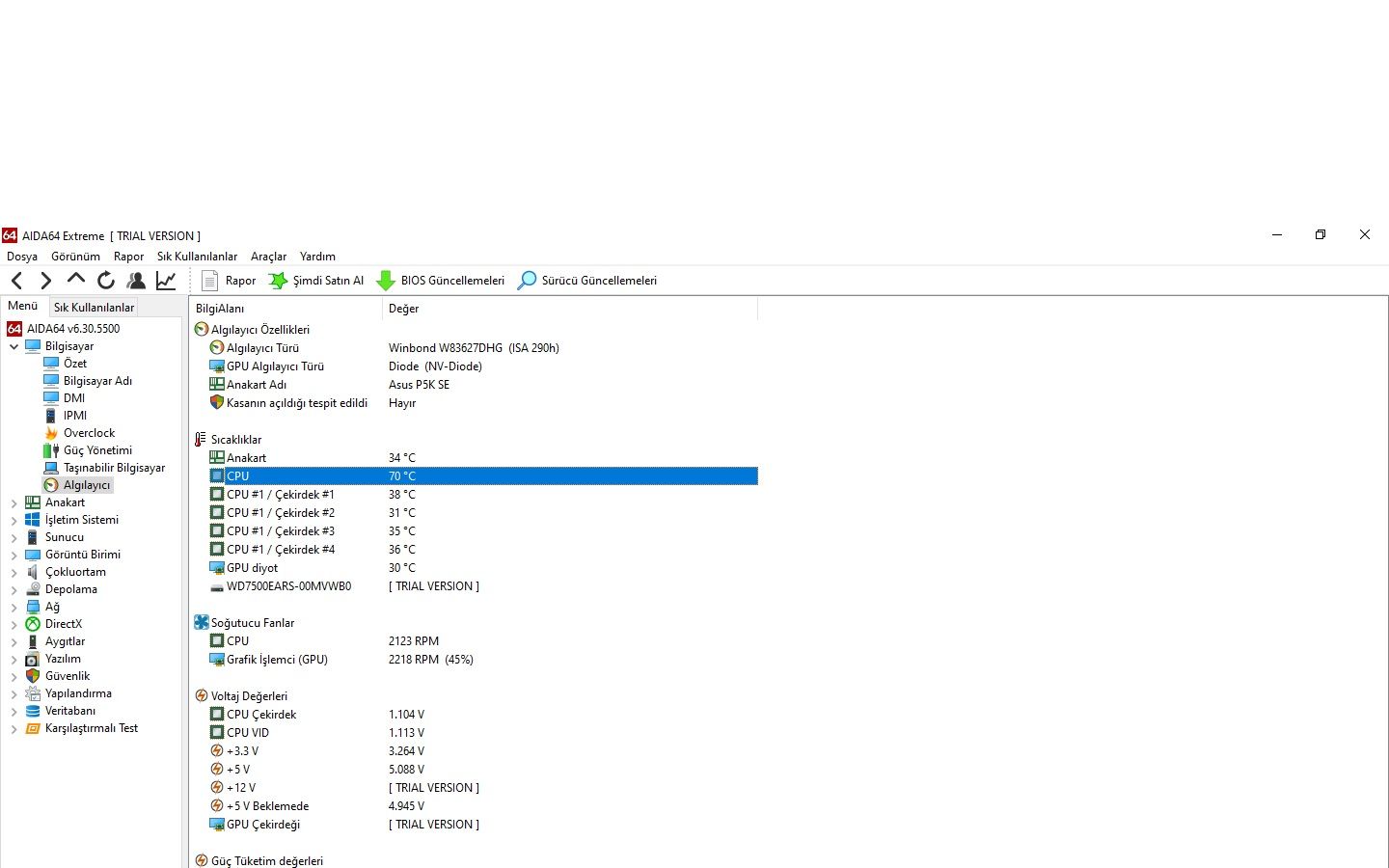Expand the Ağ tree node
The width and height of the screenshot is (1389, 868).
point(14,607)
